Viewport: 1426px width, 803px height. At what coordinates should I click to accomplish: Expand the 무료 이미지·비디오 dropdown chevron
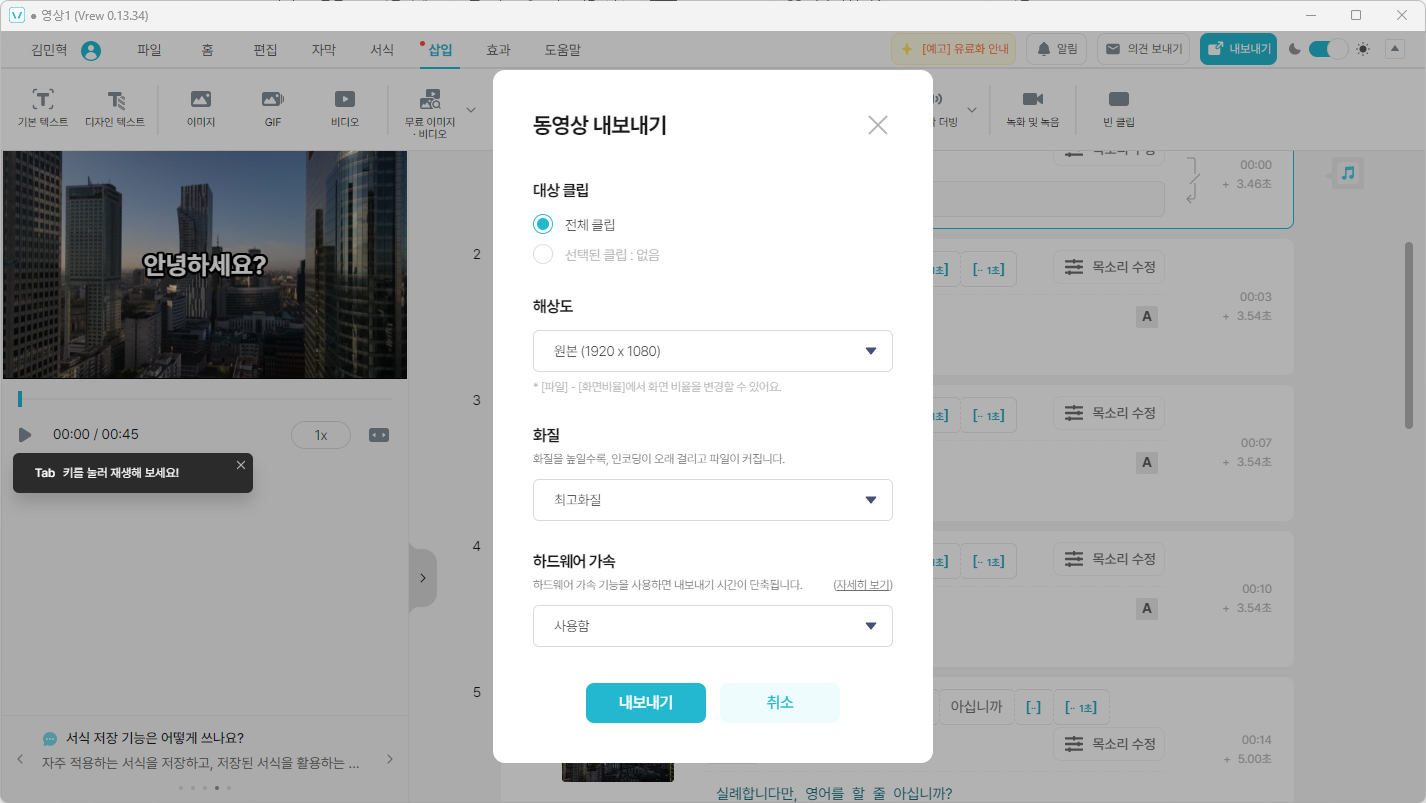[x=471, y=109]
